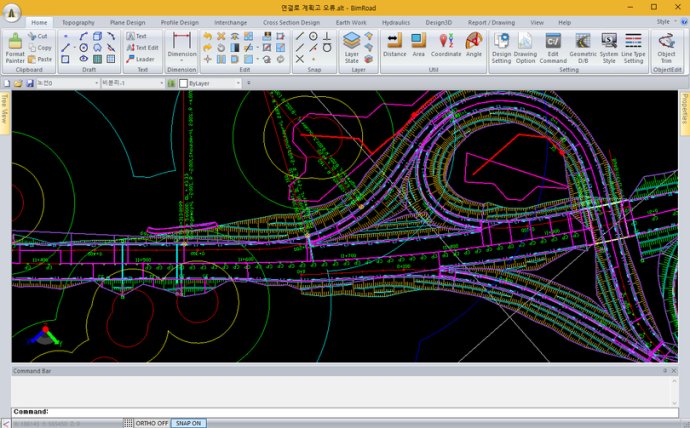Screen dimensions: 690x428
Task: Open the View tab
Action: 536,22
